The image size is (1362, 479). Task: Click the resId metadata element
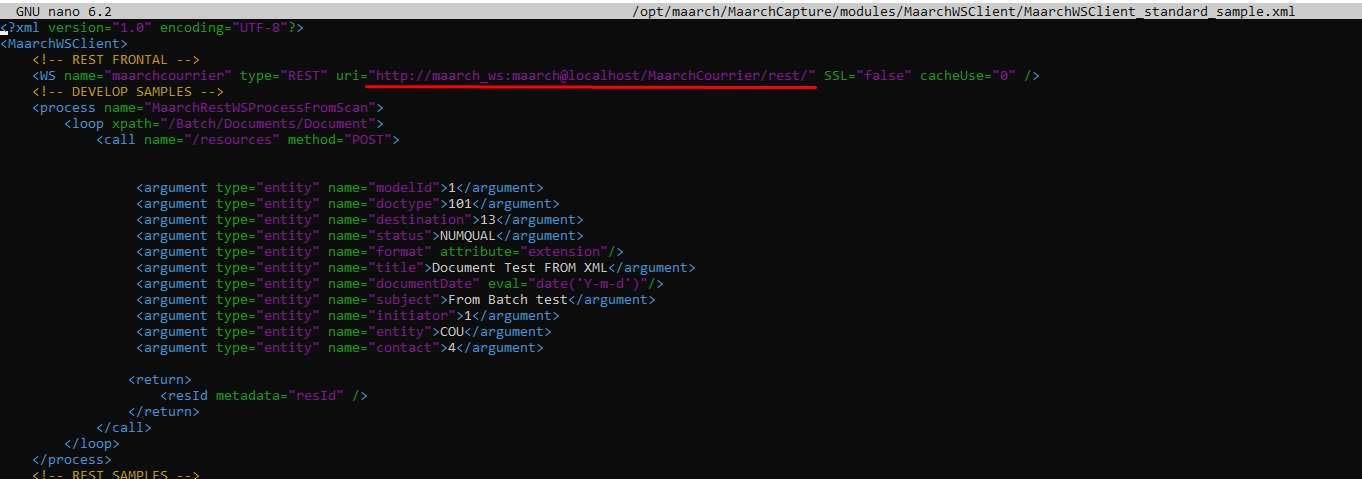click(263, 396)
